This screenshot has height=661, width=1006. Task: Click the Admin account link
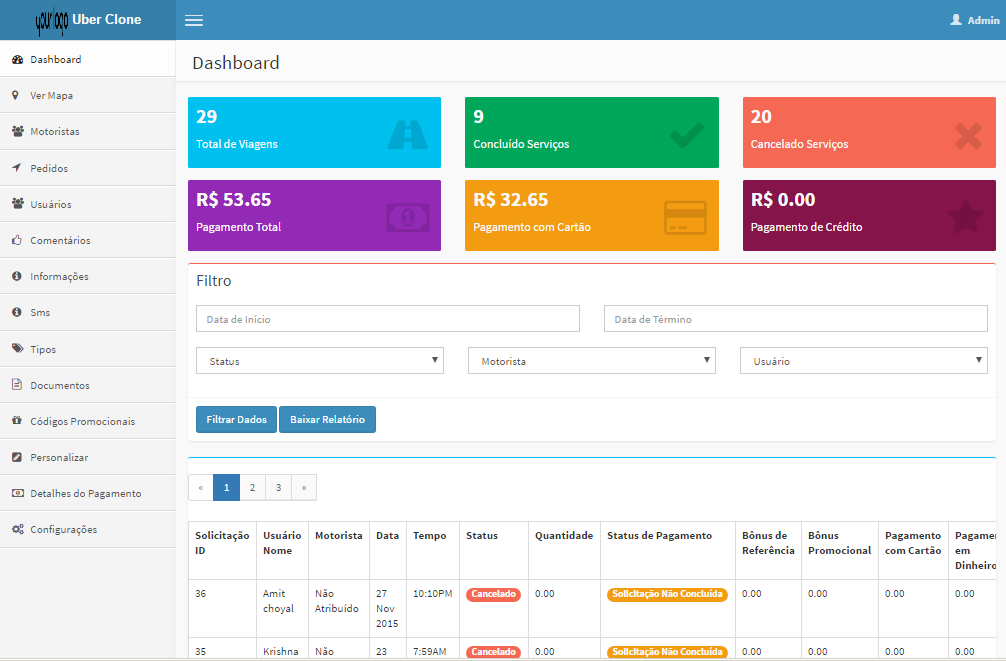click(x=975, y=20)
